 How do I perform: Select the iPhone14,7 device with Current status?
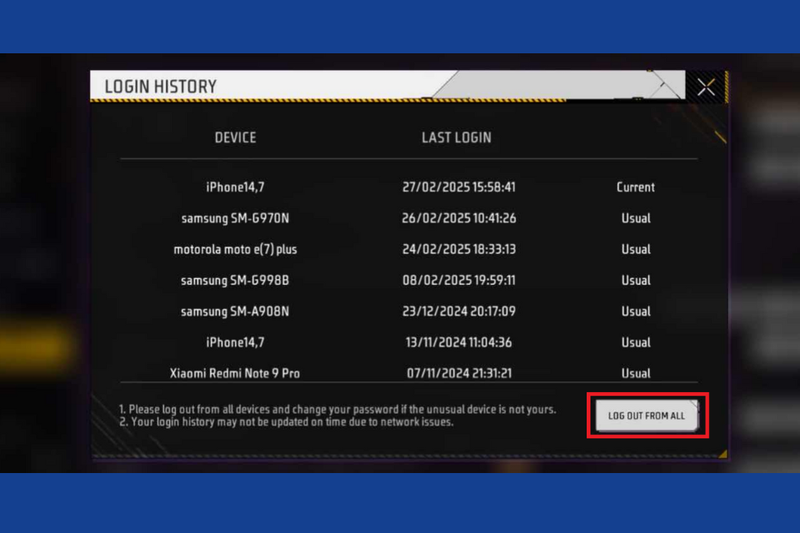point(235,187)
